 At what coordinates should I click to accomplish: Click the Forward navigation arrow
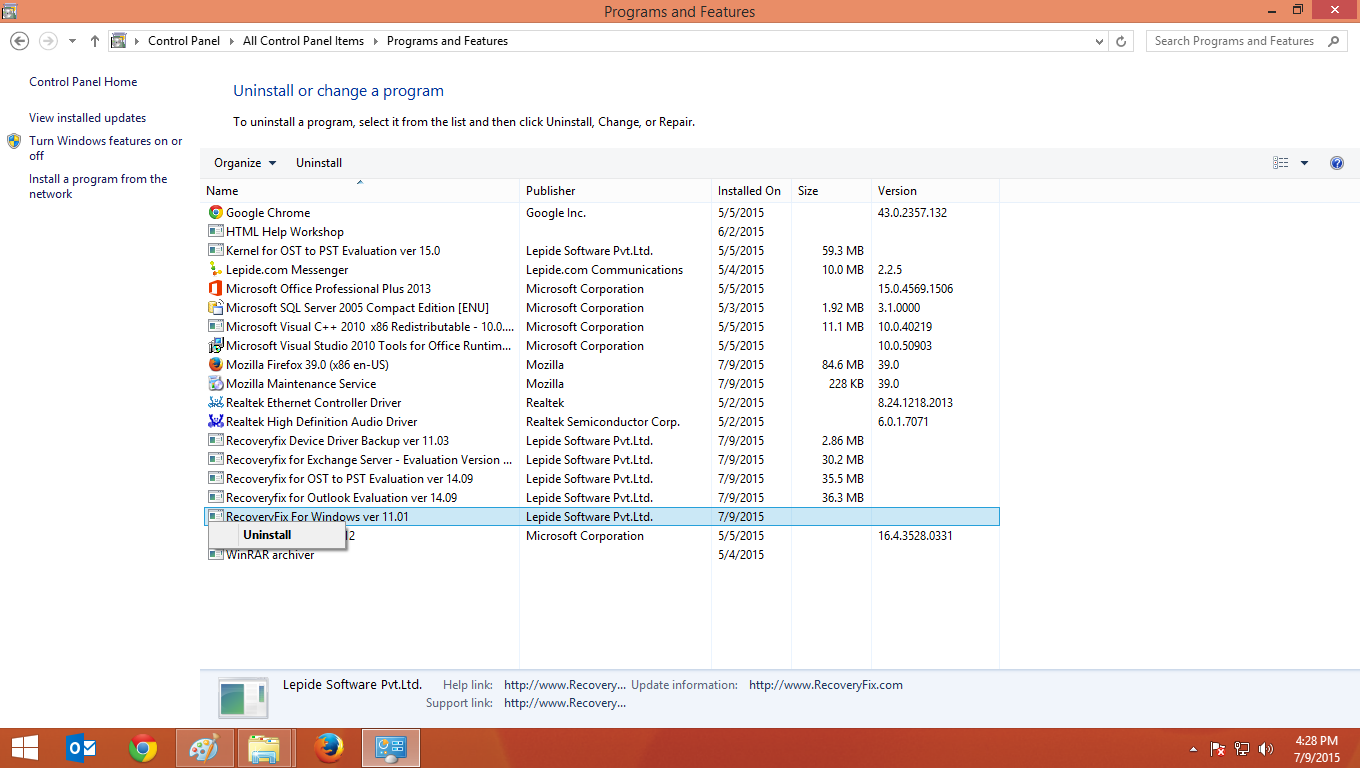pos(47,41)
